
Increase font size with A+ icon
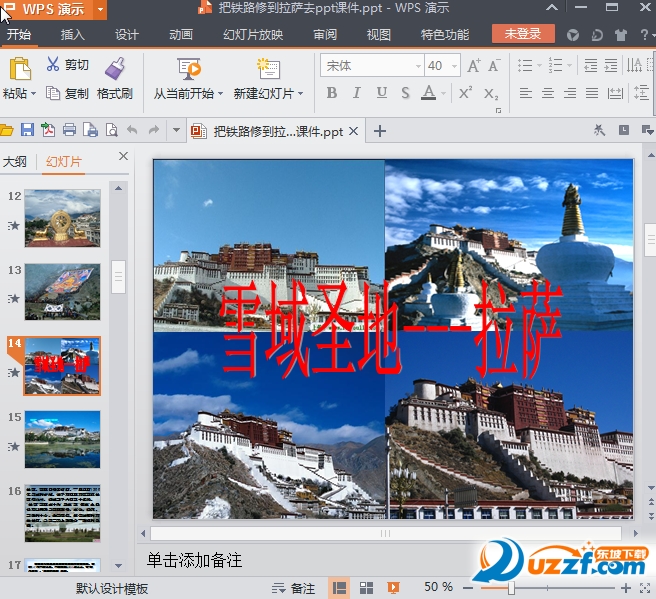click(x=474, y=66)
